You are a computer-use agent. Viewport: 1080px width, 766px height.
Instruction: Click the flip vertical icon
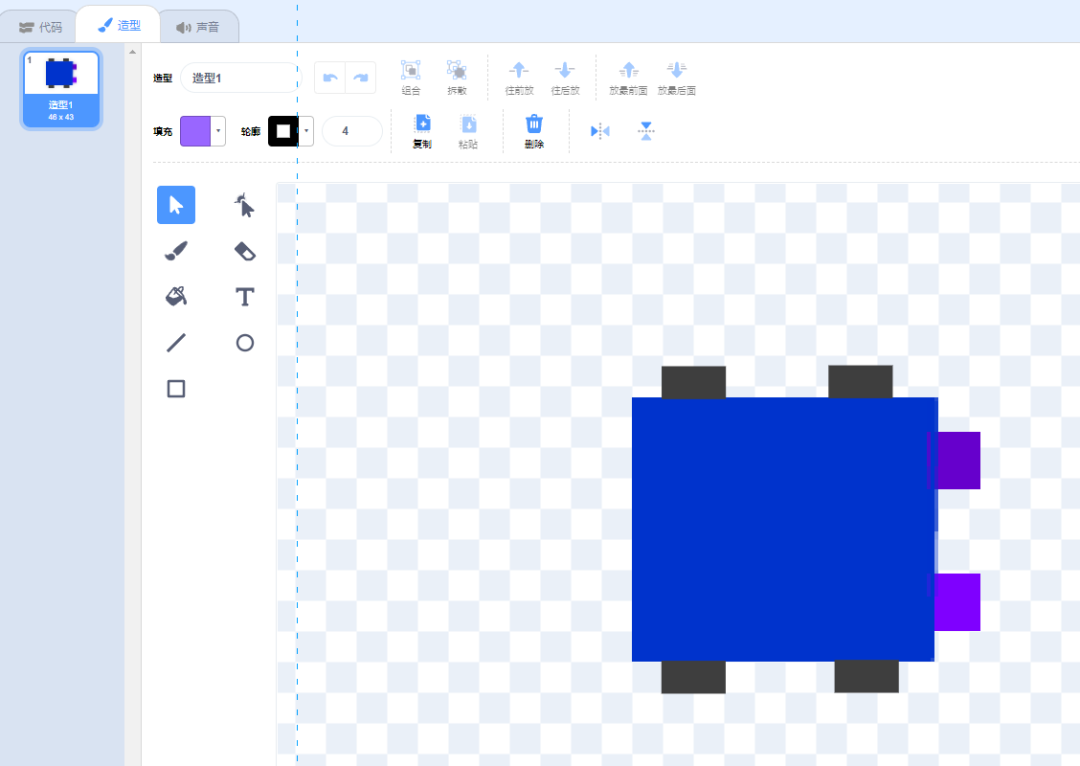point(646,131)
